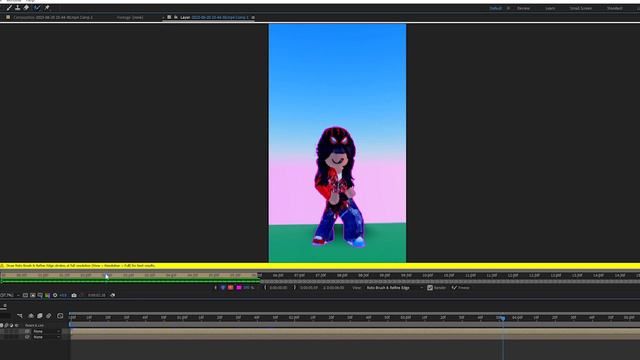The width and height of the screenshot is (640, 360).
Task: Select the Eraser tool
Action: point(26,8)
